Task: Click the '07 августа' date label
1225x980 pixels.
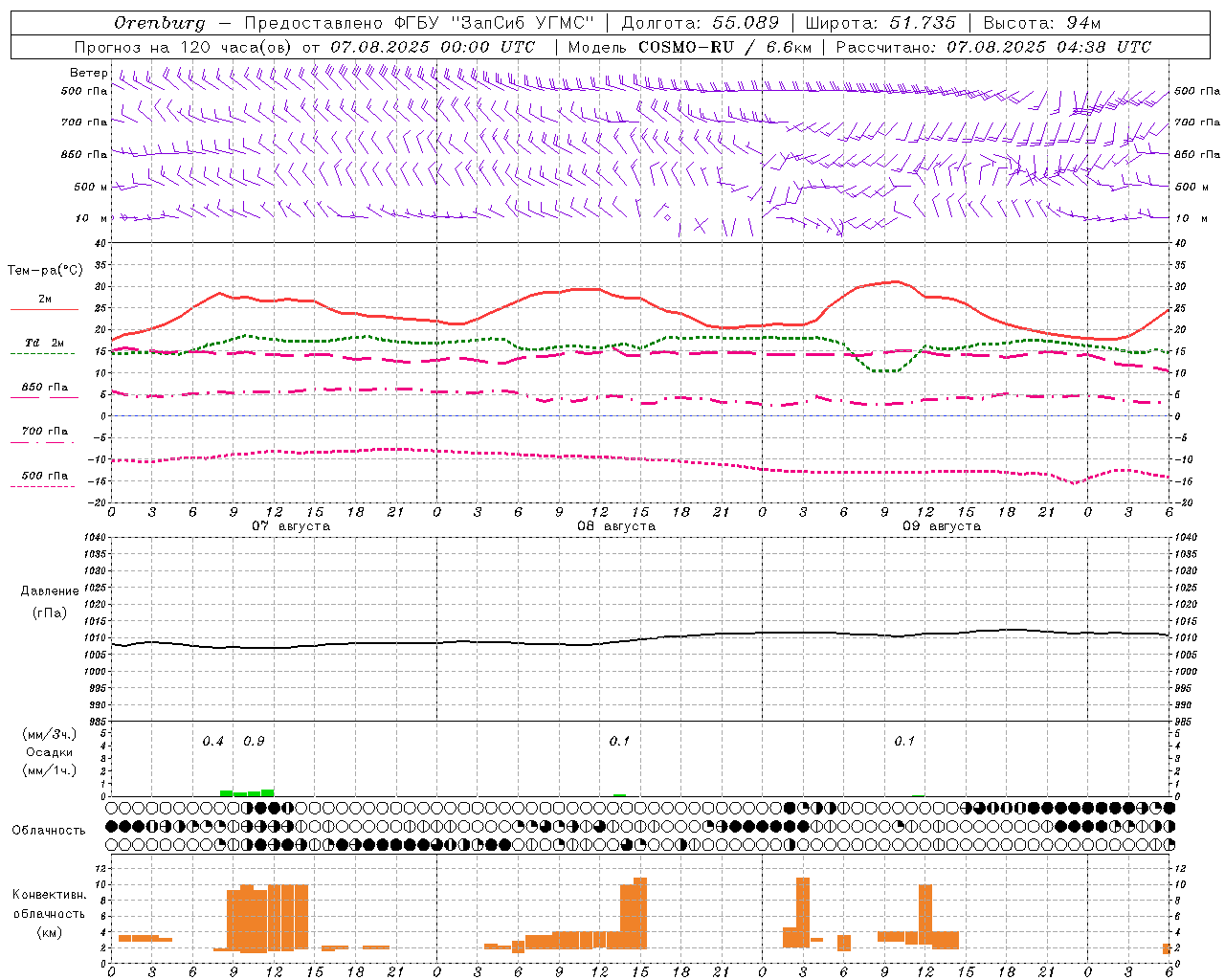Action: click(291, 526)
